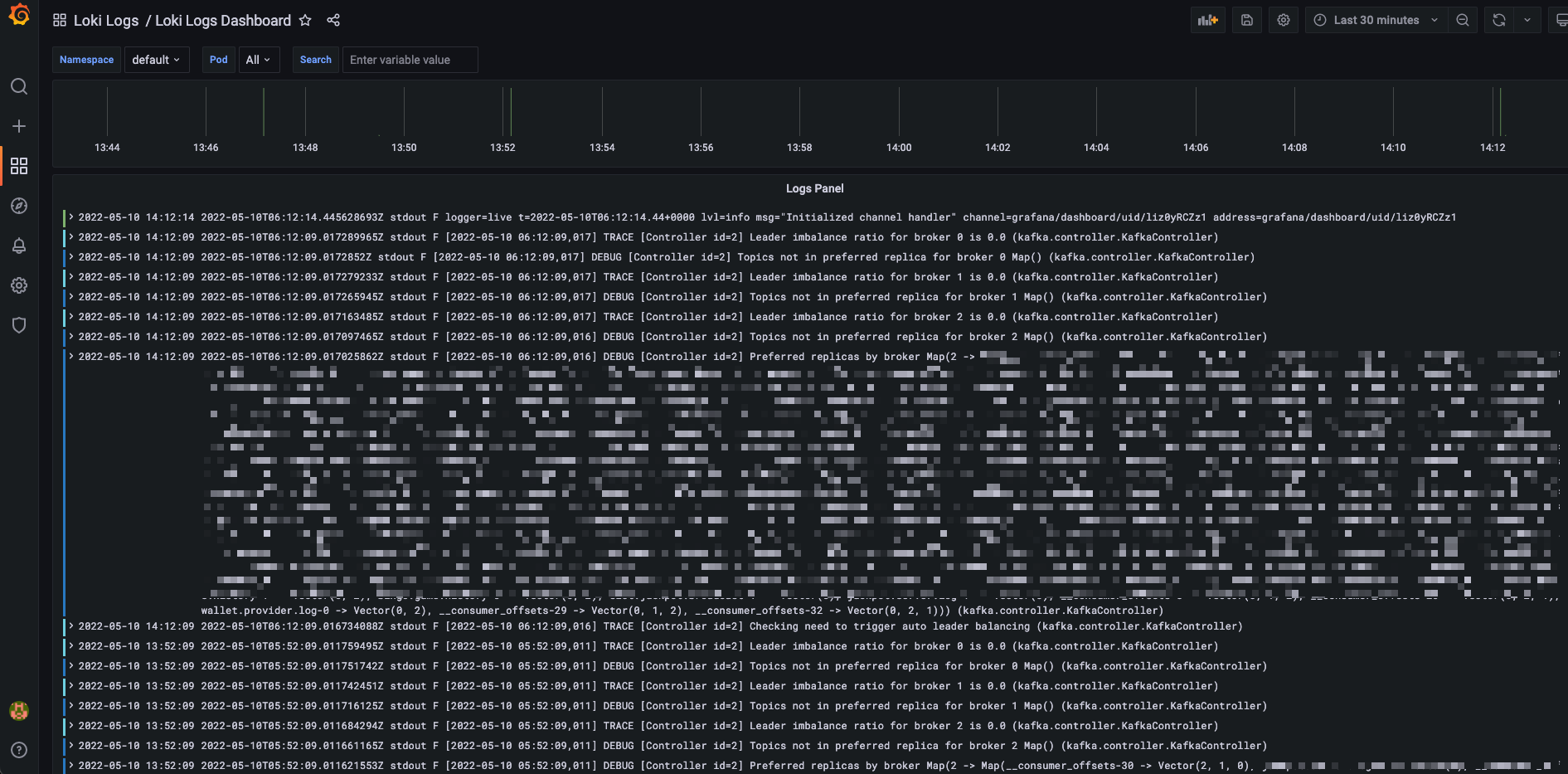
Task: Click the Loki Logs Dashboard title
Action: point(223,20)
